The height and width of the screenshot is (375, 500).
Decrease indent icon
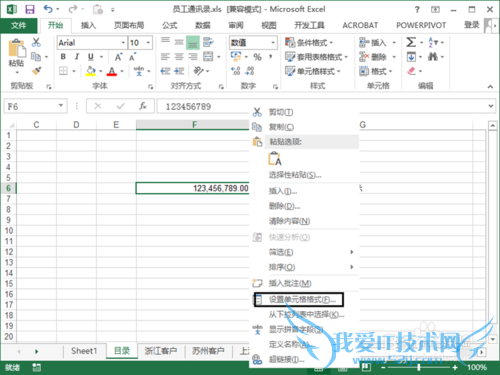coord(165,71)
